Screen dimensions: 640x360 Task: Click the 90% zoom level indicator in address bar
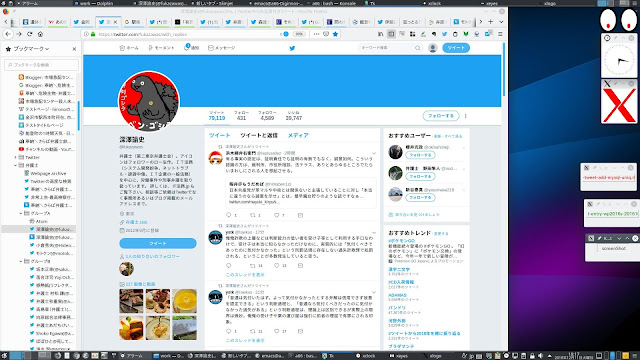(299, 34)
